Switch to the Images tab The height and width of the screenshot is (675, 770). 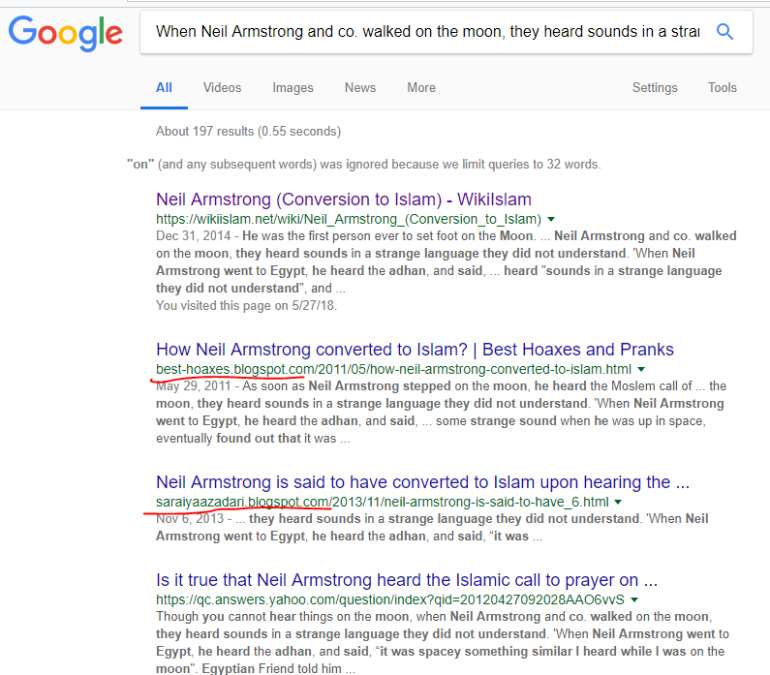tap(293, 88)
